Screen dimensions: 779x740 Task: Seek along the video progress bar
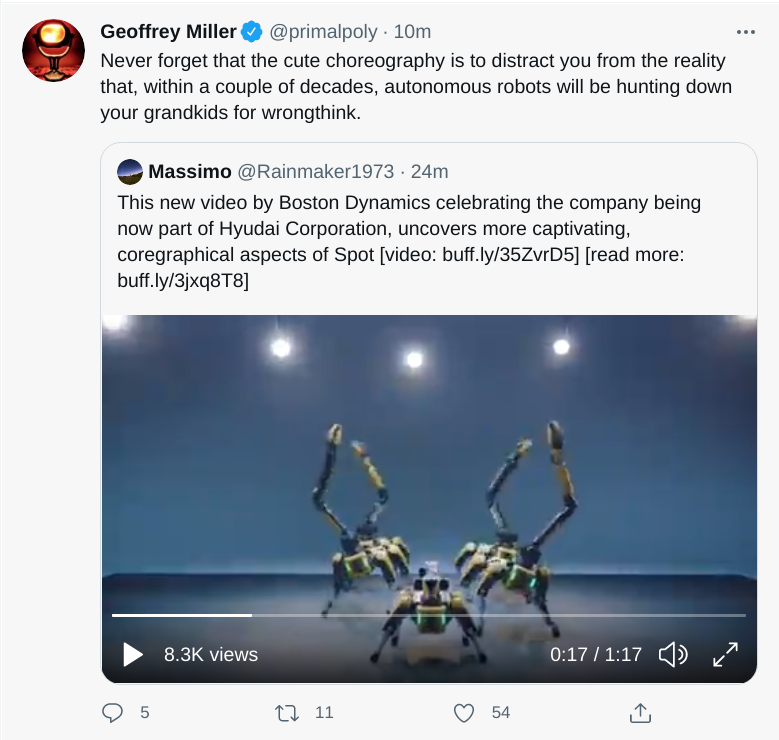click(428, 615)
